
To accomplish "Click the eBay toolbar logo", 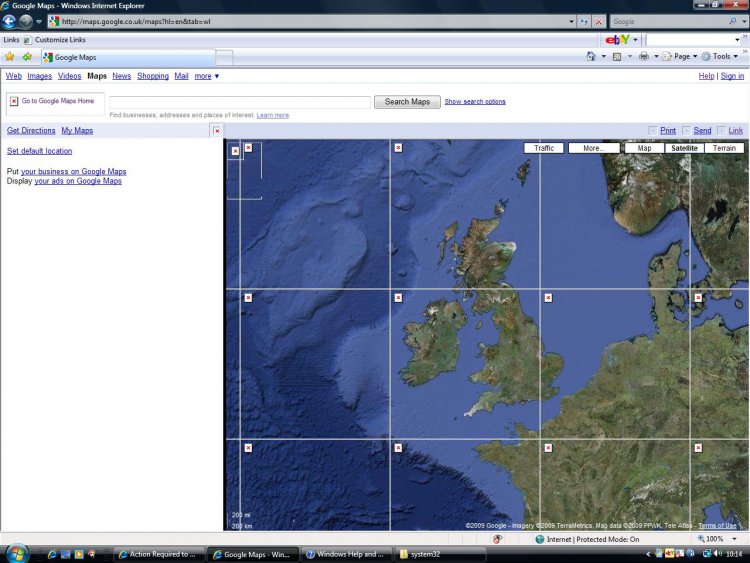I will [x=618, y=40].
